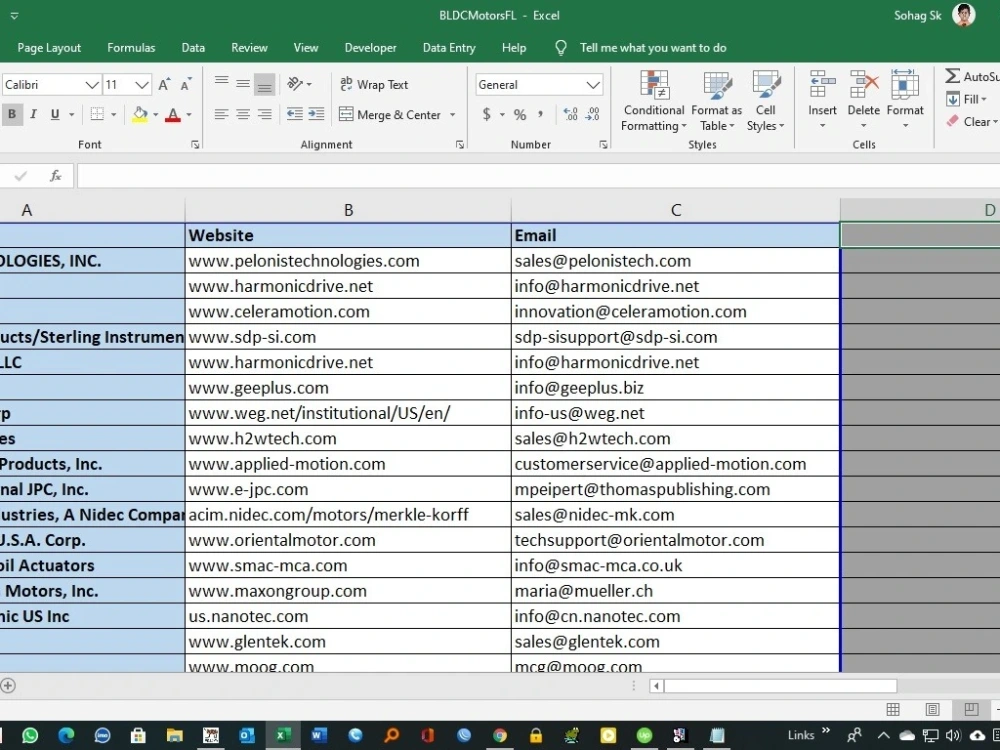1000x750 pixels.
Task: Open Merge & Center dropdown arrow
Action: 453,115
